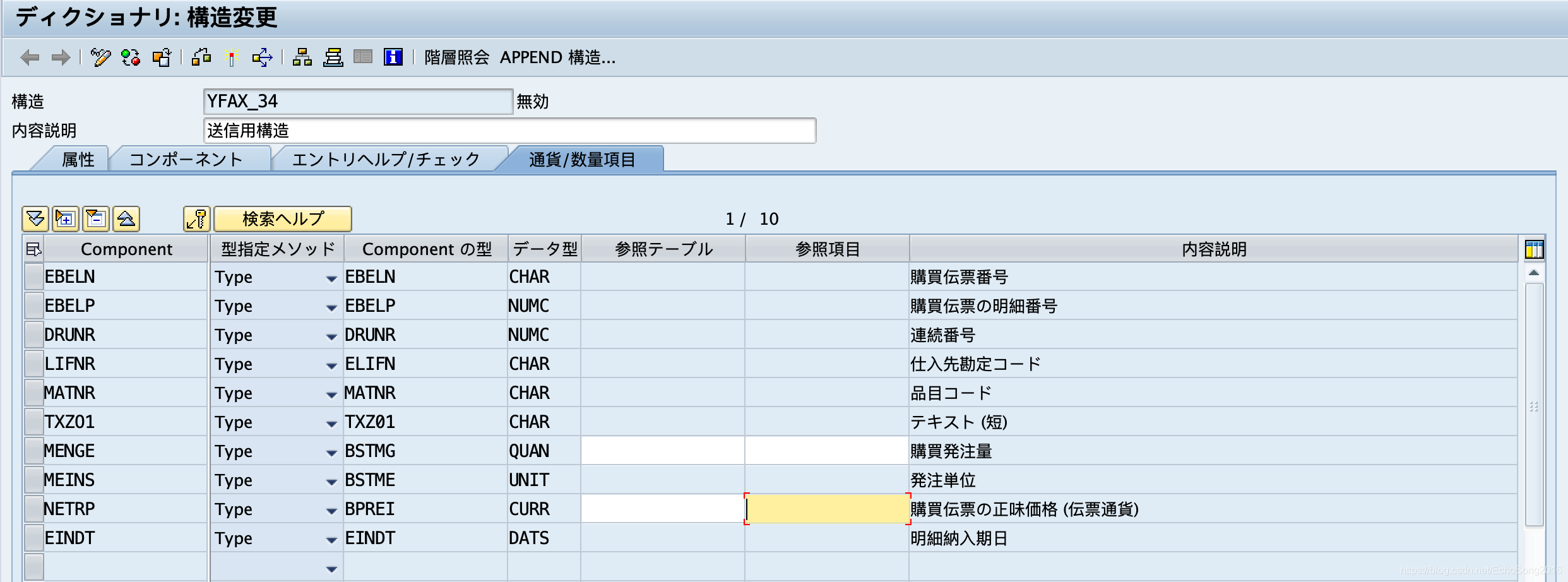Select the MENGE row via its selector box
Viewport: 1568px width, 582px height.
coord(33,451)
